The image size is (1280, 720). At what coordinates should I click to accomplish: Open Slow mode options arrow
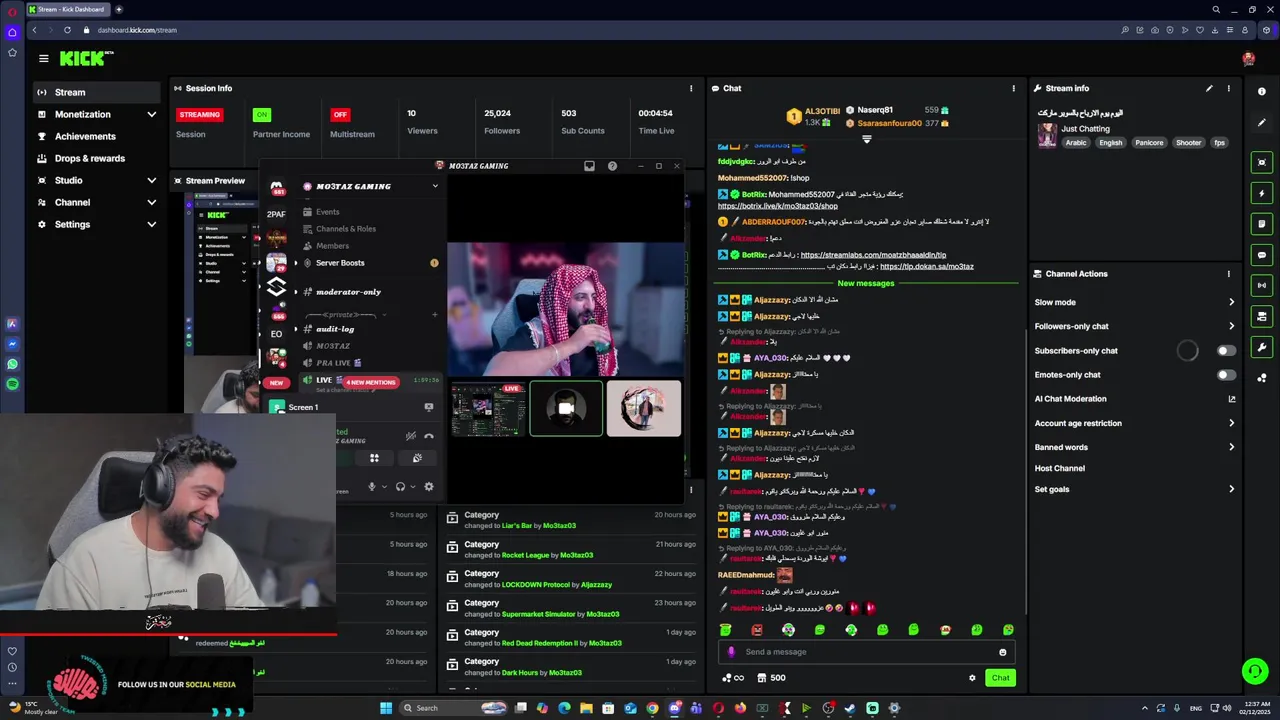(x=1231, y=302)
